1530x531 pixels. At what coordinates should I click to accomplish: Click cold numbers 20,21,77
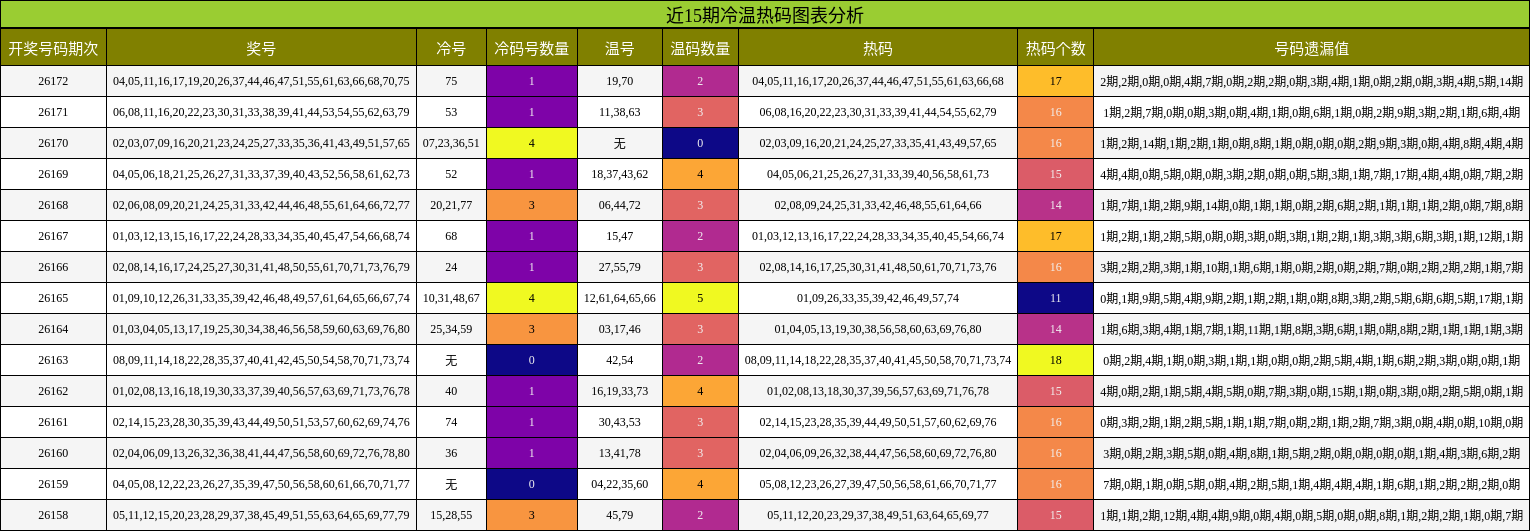451,205
